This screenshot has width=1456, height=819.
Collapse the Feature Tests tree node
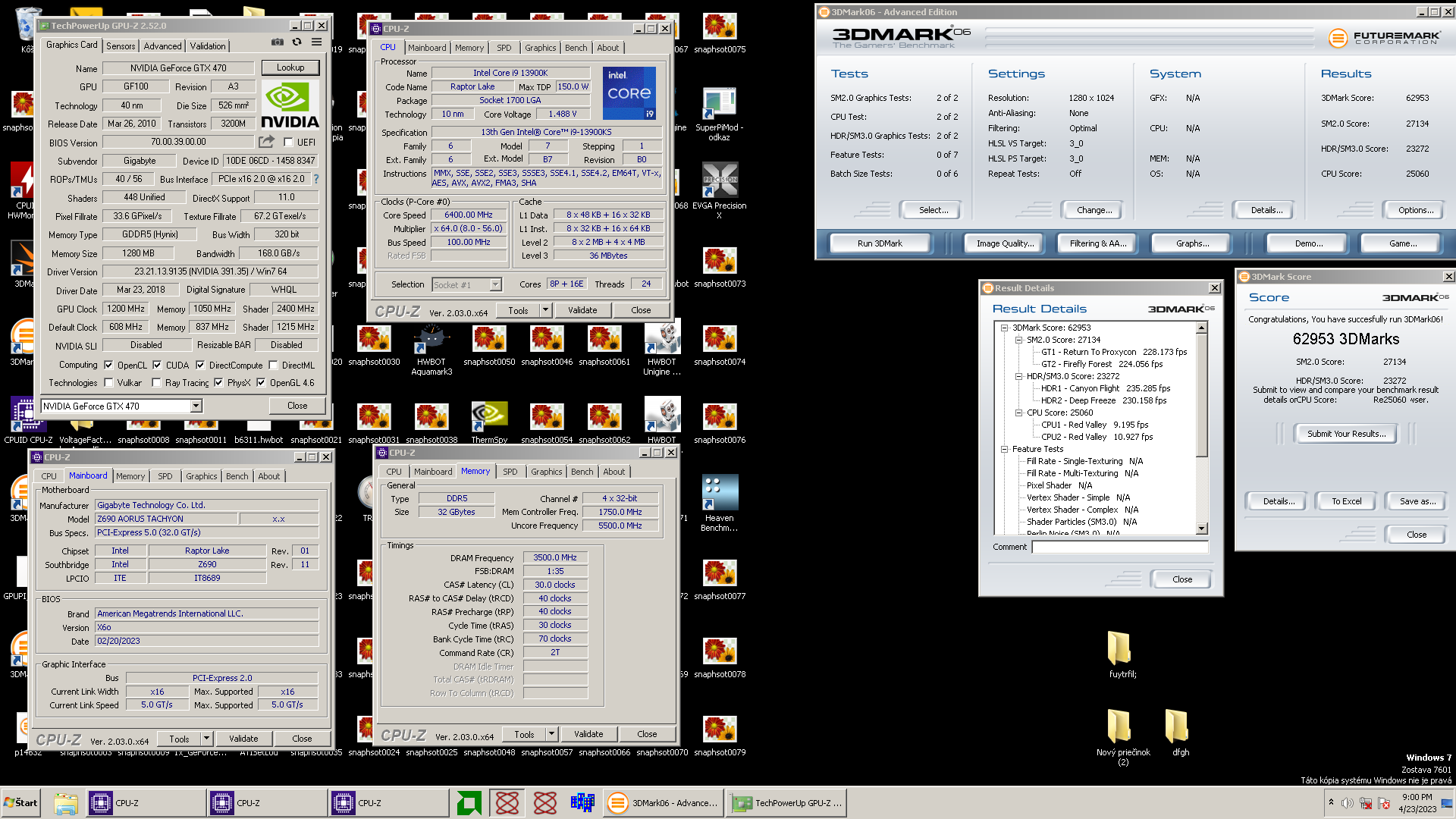click(1005, 449)
